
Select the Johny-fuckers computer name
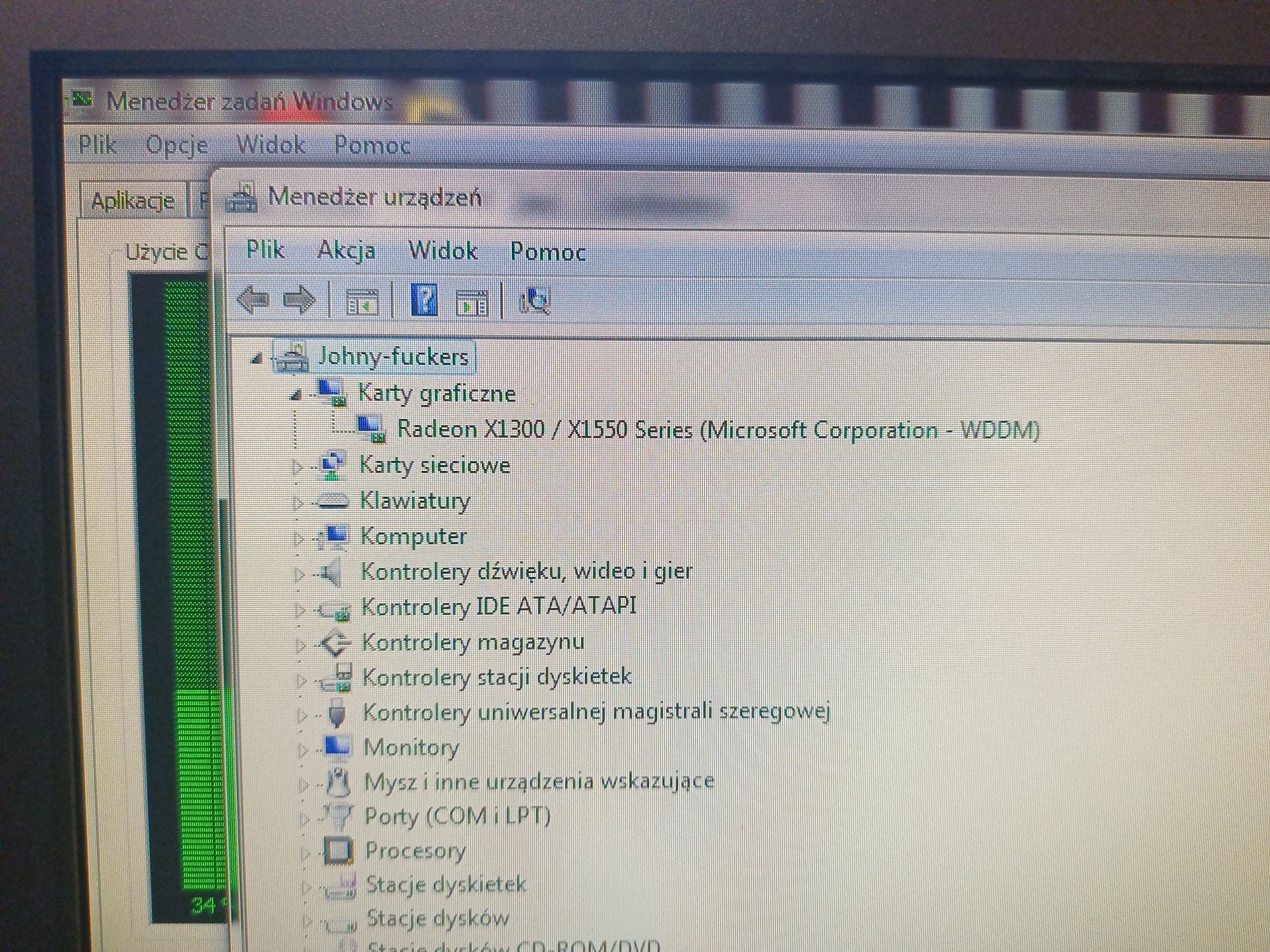point(393,356)
